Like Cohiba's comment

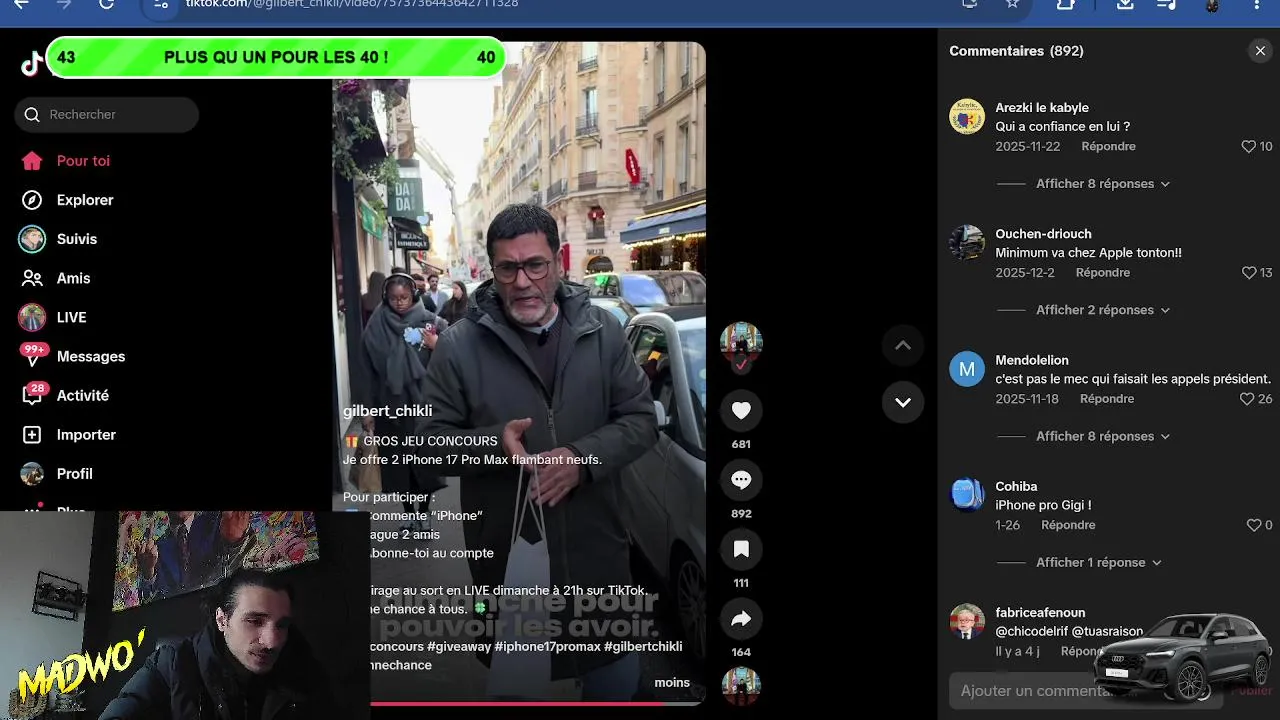click(1254, 525)
